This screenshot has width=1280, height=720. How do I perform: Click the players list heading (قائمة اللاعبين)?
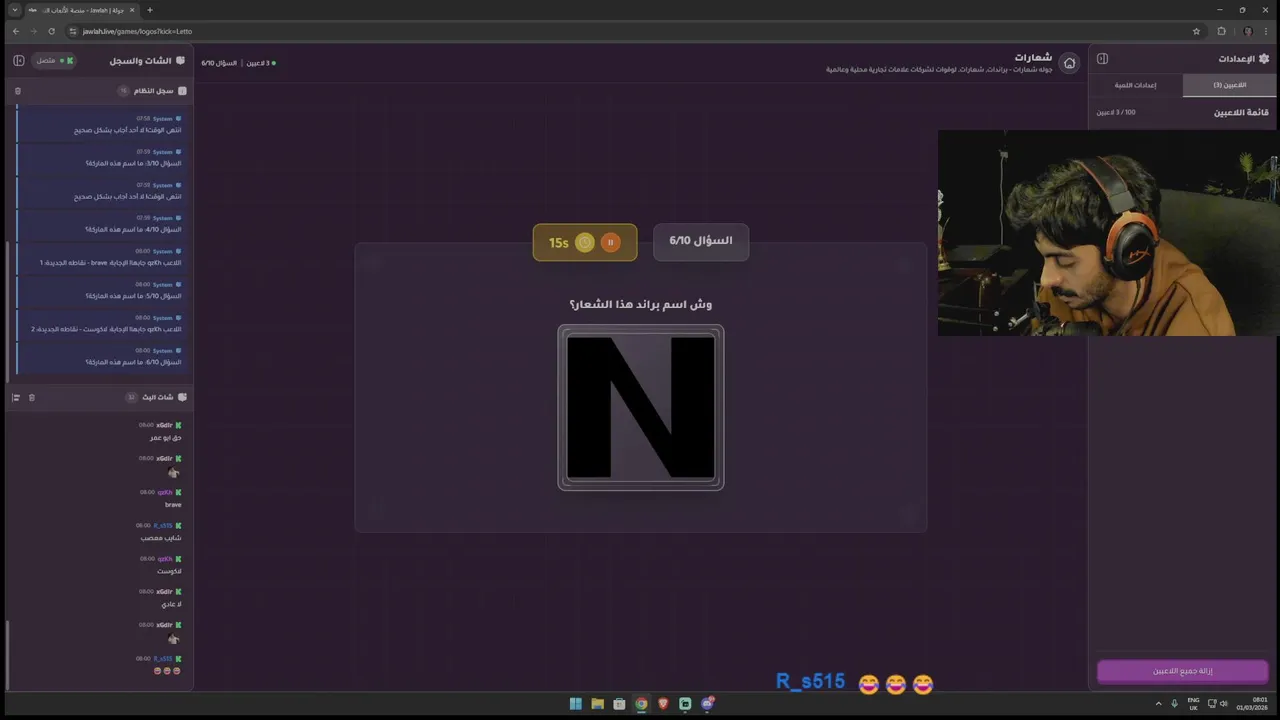click(1241, 112)
